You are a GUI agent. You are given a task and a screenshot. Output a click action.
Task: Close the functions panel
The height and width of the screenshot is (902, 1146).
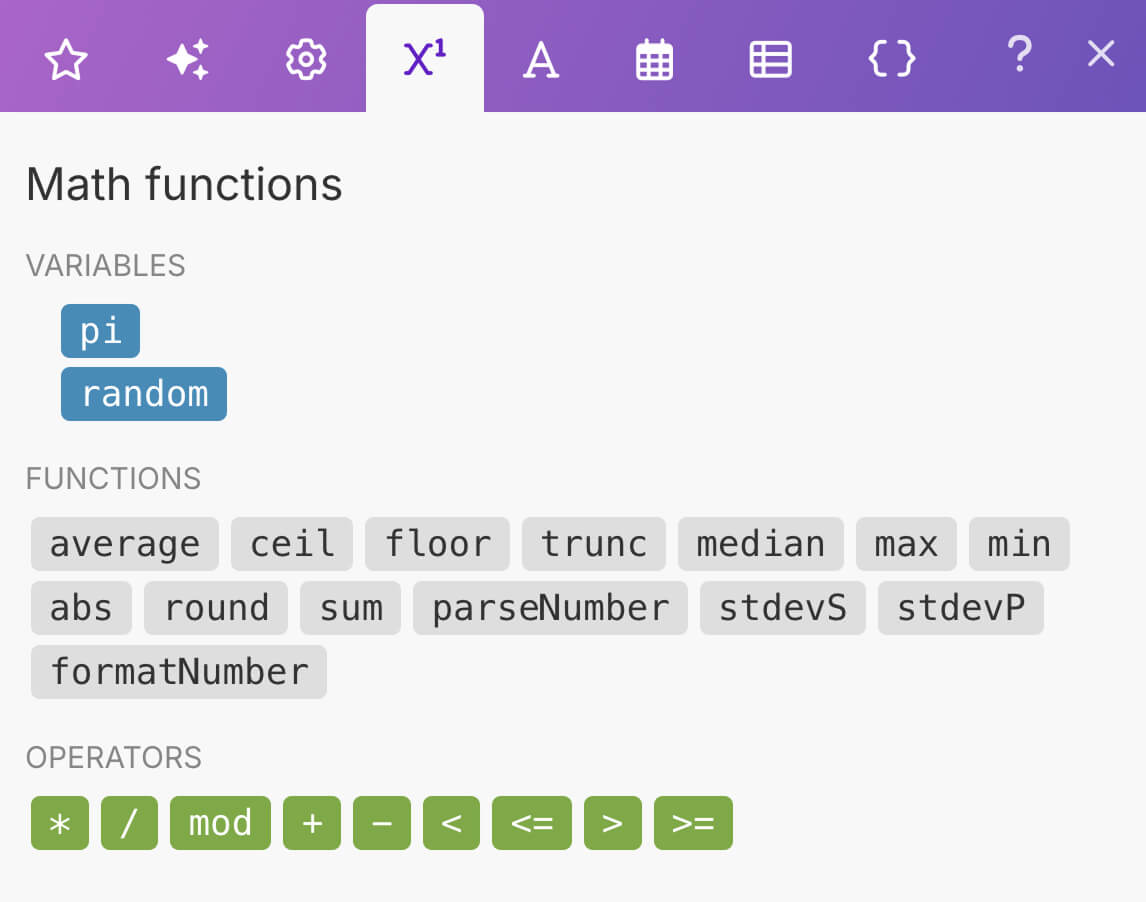tap(1101, 54)
